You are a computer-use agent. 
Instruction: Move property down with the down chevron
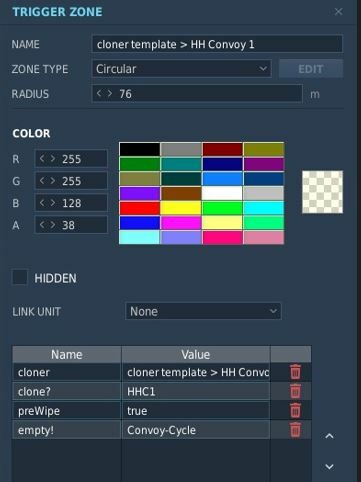coord(329,466)
